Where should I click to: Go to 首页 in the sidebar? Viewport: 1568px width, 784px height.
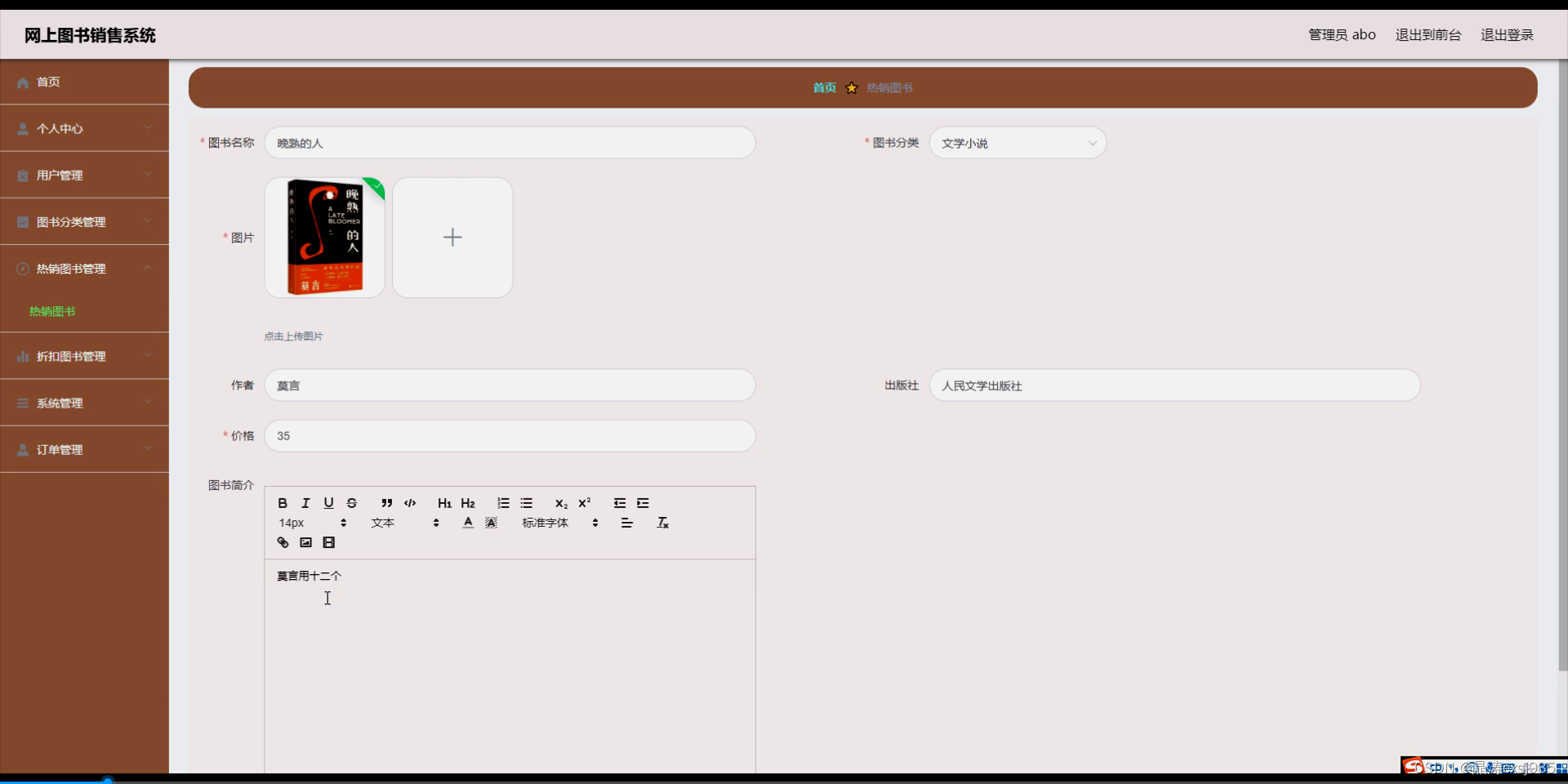coord(85,82)
